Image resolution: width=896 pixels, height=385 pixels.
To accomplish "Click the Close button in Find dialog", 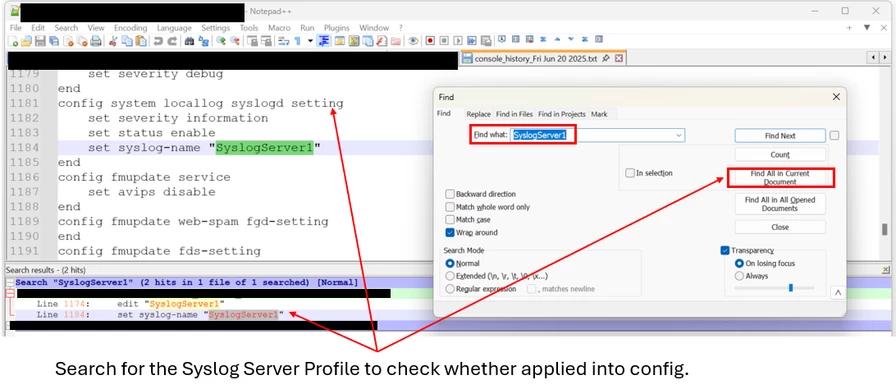I will tap(780, 227).
